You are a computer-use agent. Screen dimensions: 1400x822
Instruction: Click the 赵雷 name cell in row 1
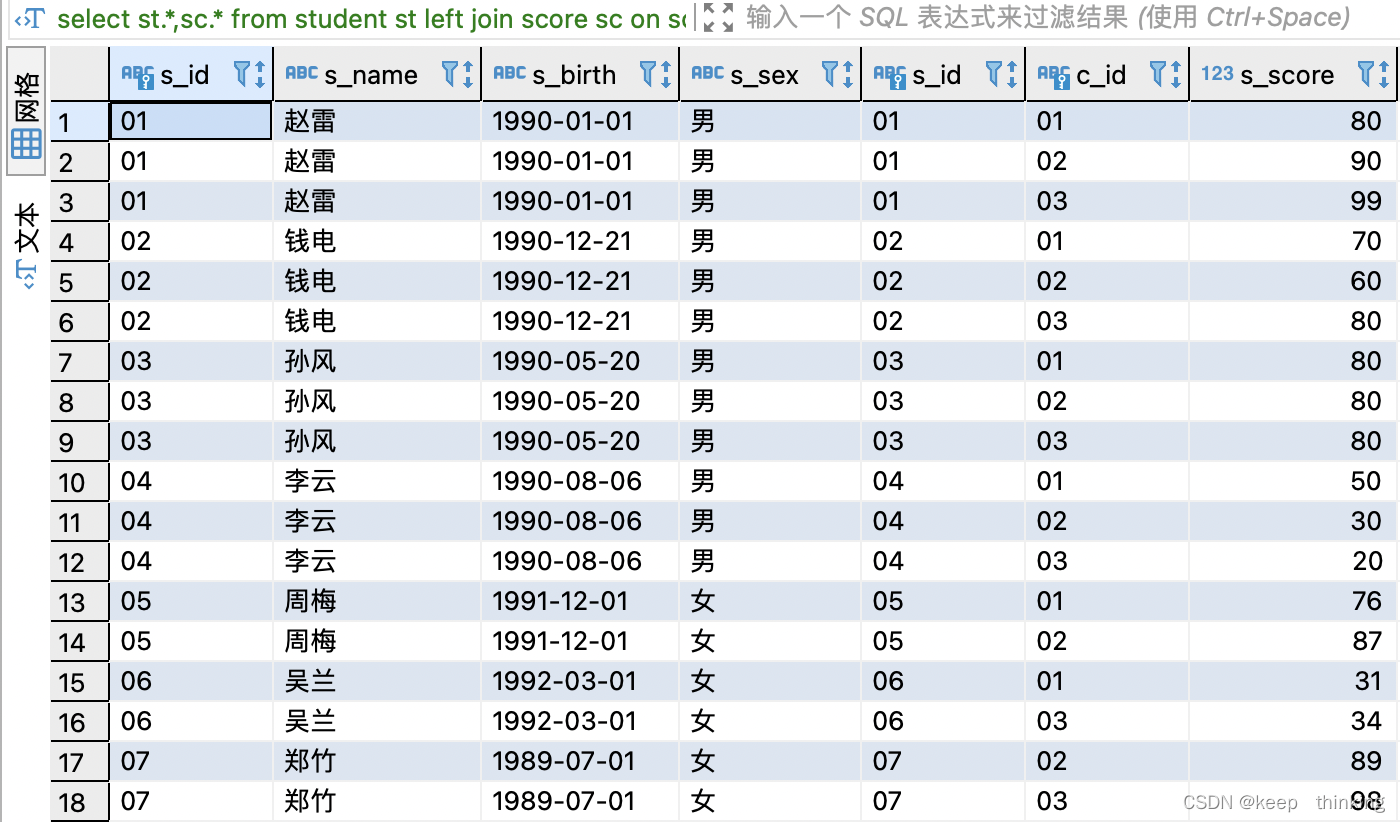[x=377, y=121]
